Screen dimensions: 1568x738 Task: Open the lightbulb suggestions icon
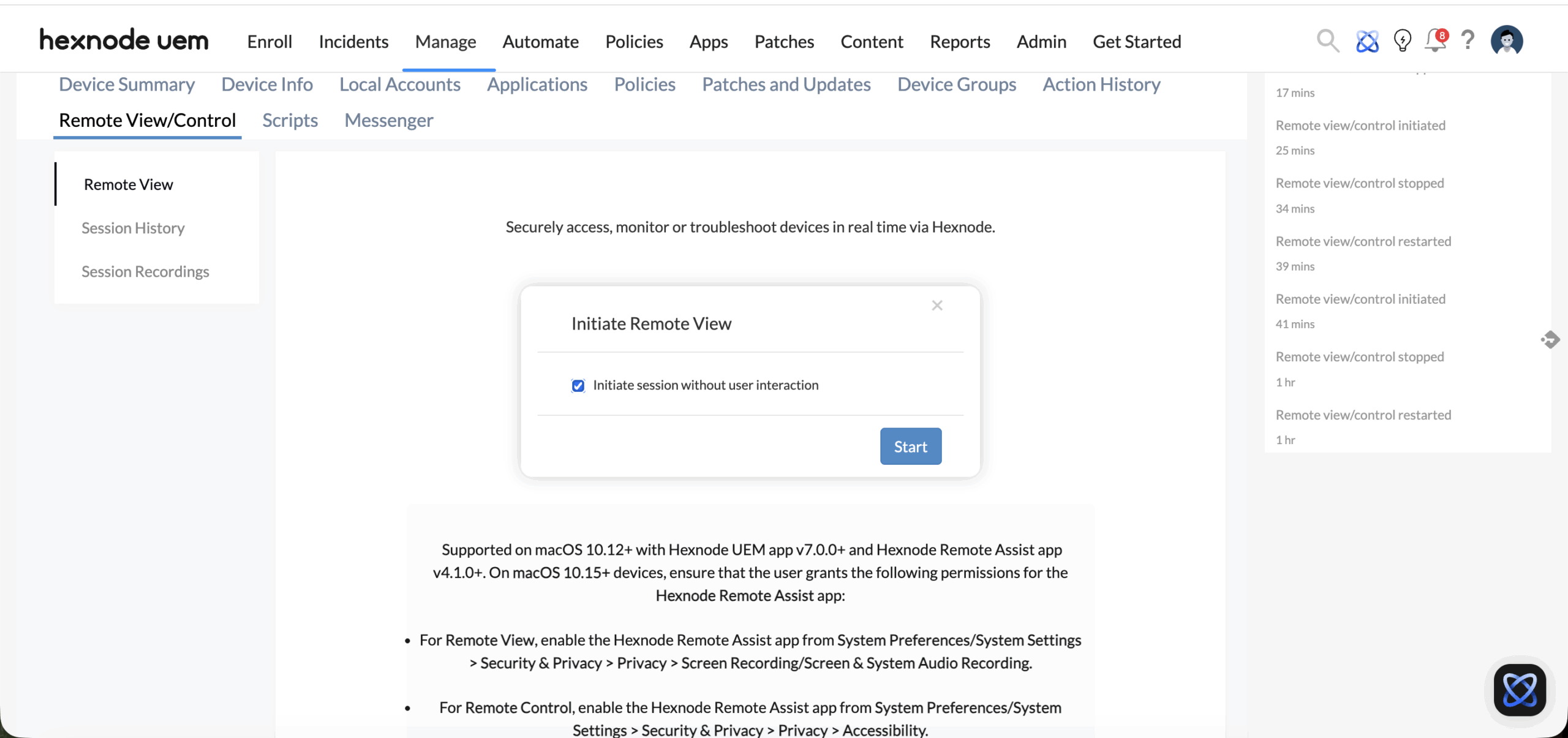pyautogui.click(x=1402, y=41)
